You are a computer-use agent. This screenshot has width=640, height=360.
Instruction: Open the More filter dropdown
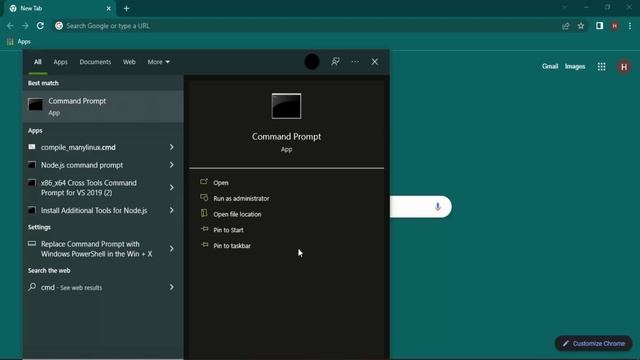click(x=158, y=62)
